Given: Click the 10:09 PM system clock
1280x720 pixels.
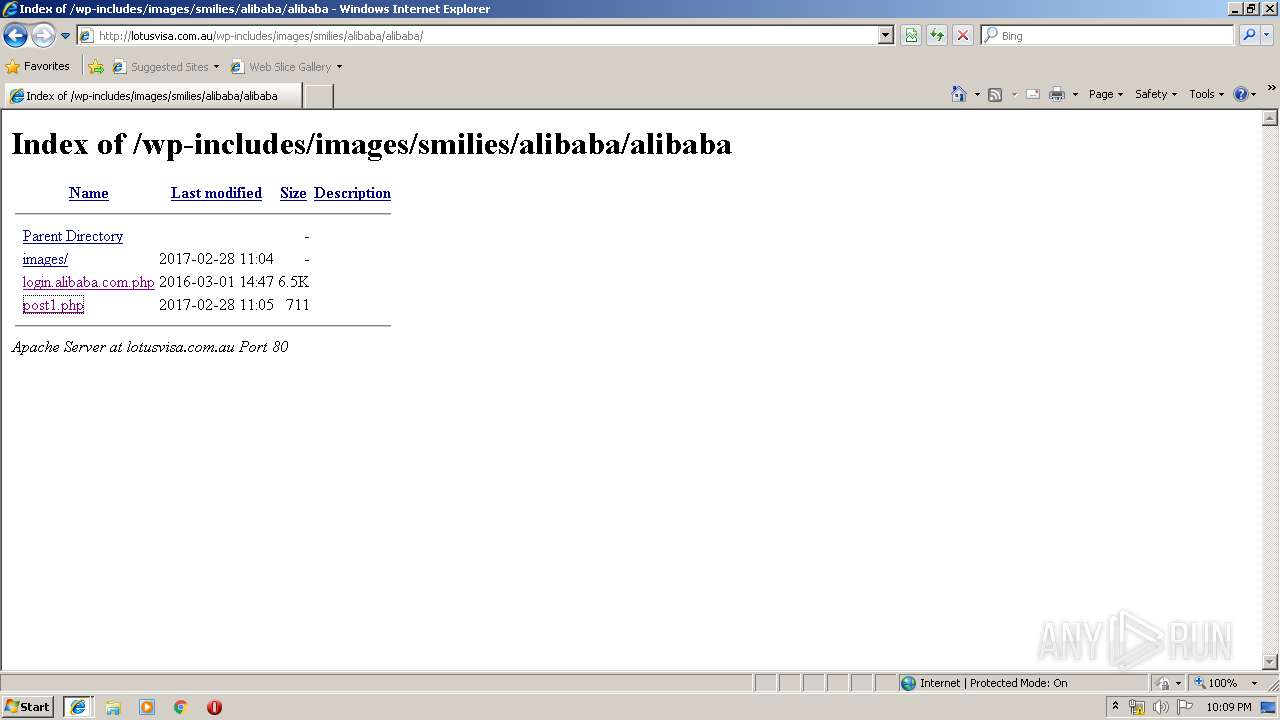Looking at the screenshot, I should 1229,707.
